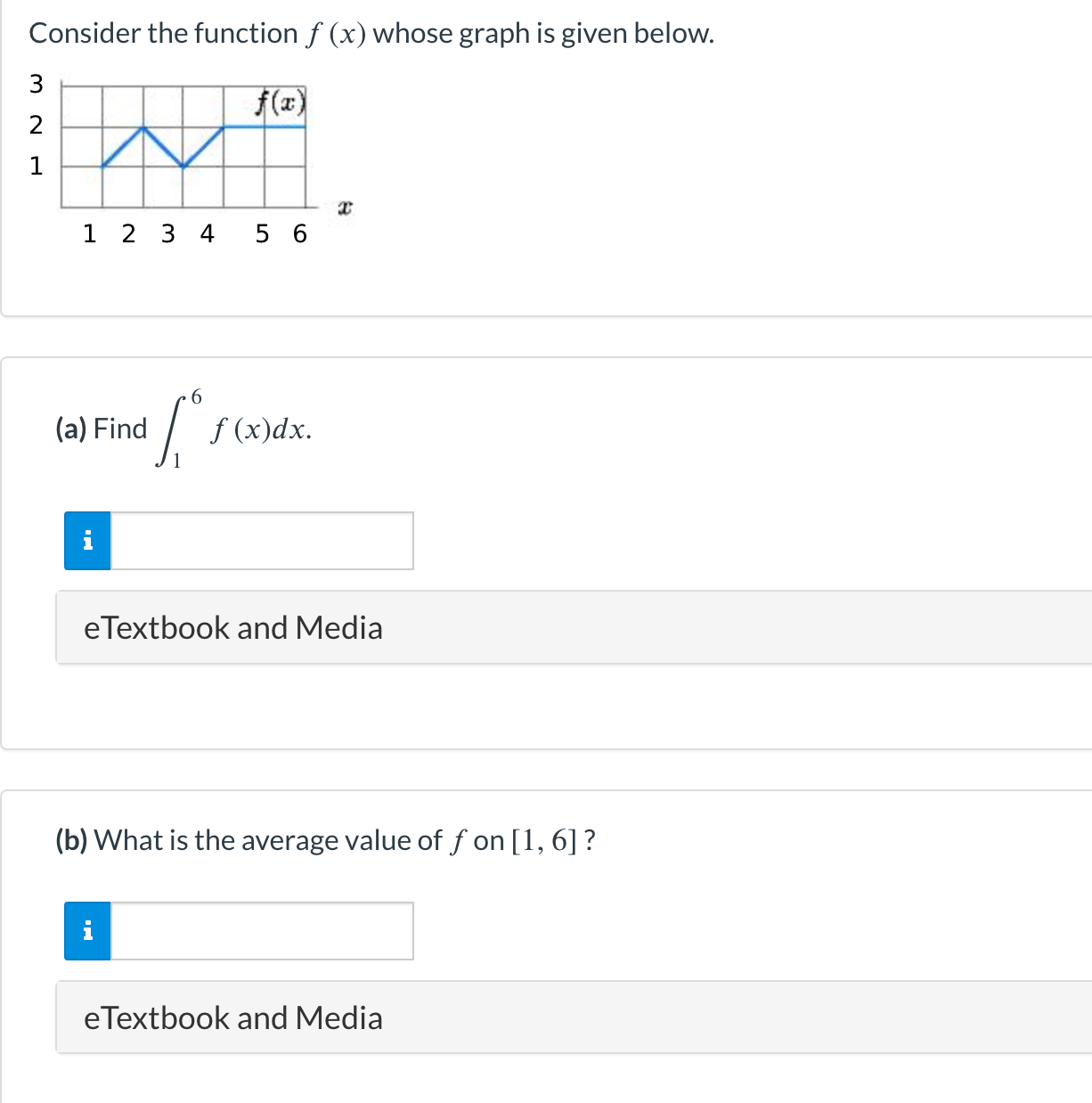Image resolution: width=1092 pixels, height=1103 pixels.
Task: Click the graph valley above x equals 3
Action: tap(183, 167)
